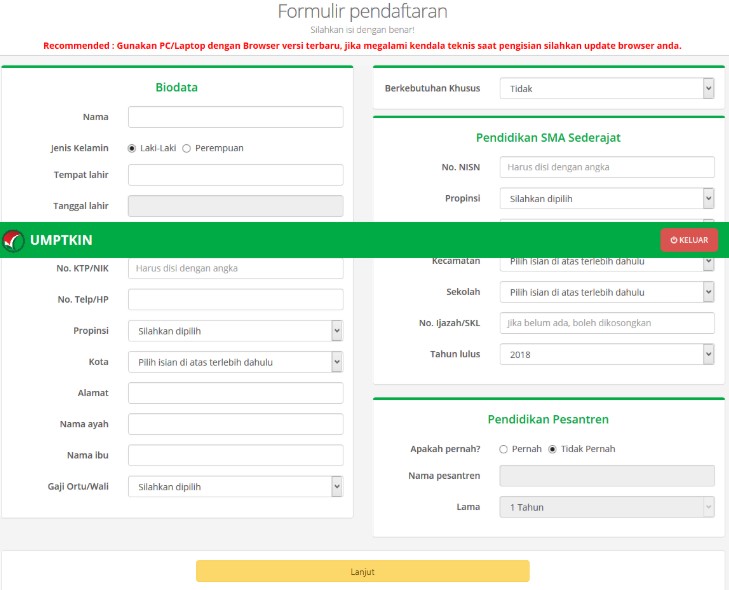This screenshot has height=590, width=729.
Task: Select Laki-Laki gender radio button
Action: 132,148
